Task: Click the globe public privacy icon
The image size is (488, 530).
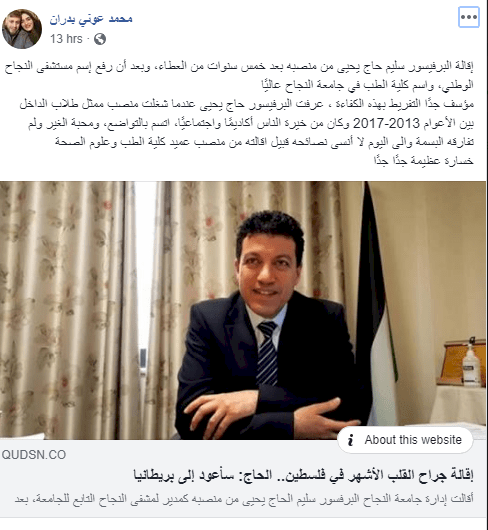Action: point(100,39)
